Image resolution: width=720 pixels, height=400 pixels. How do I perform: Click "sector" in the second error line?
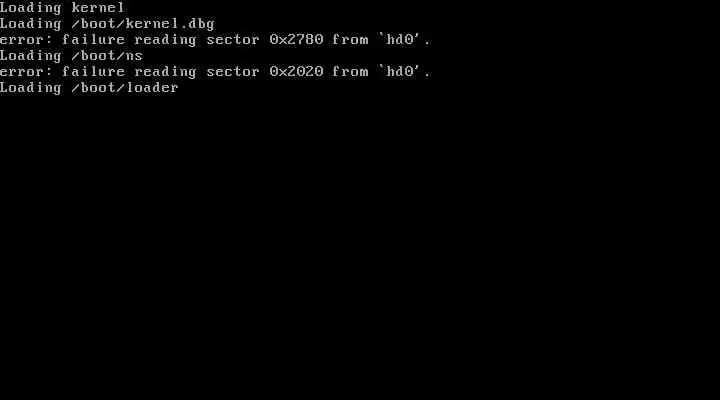pos(233,72)
